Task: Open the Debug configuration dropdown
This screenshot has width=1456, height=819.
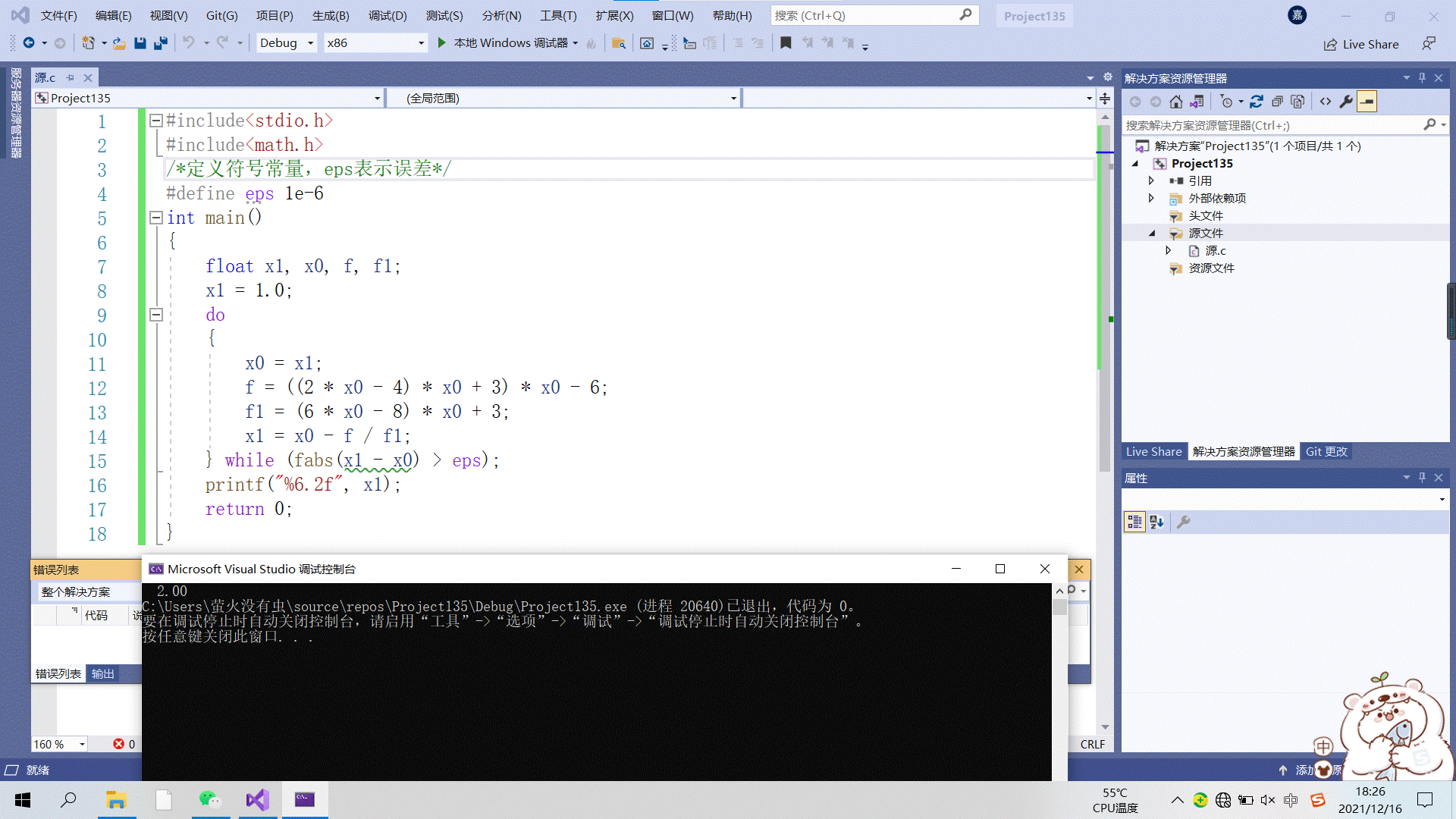Action: click(x=310, y=43)
